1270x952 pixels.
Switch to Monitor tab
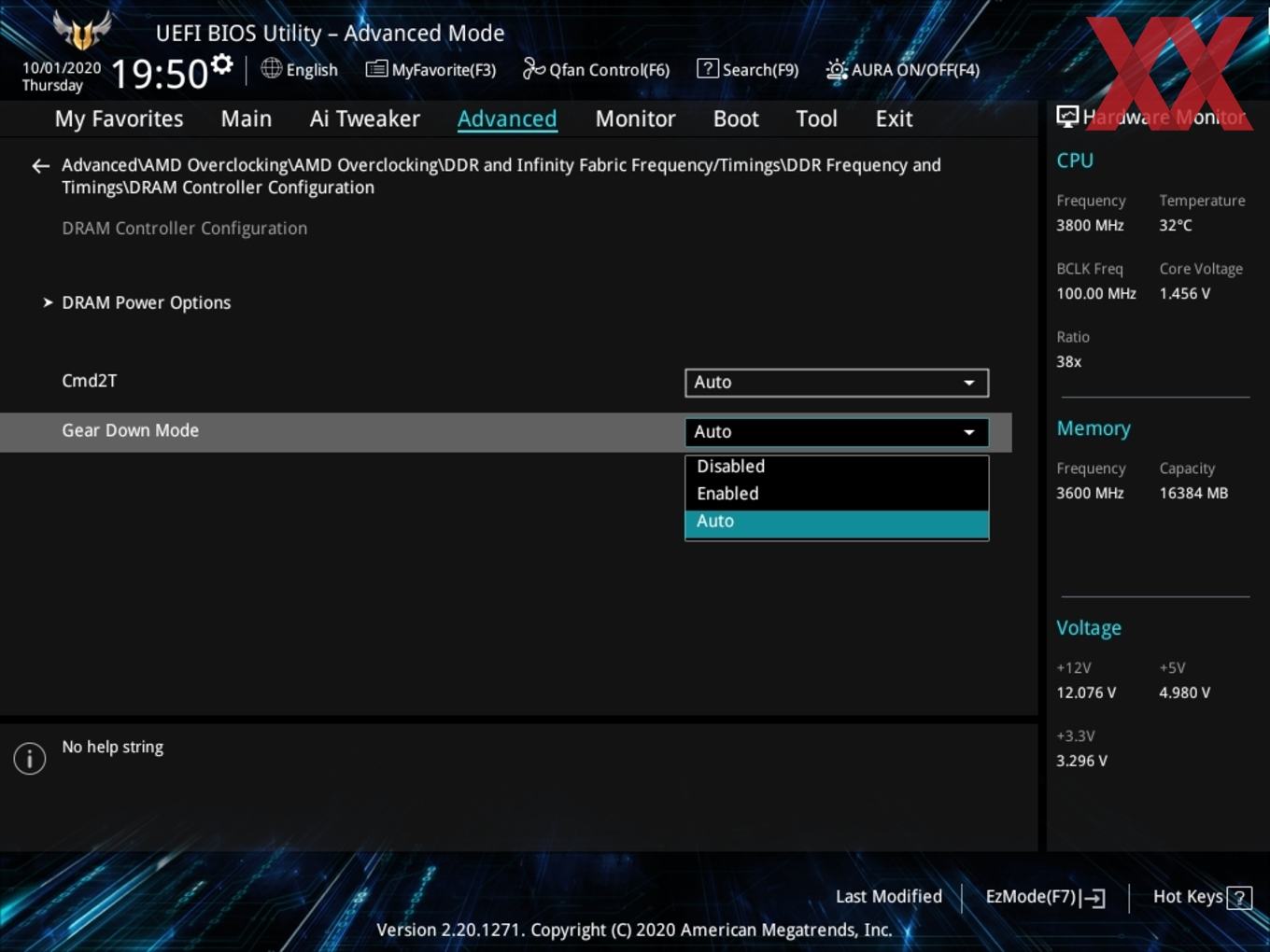pos(635,119)
